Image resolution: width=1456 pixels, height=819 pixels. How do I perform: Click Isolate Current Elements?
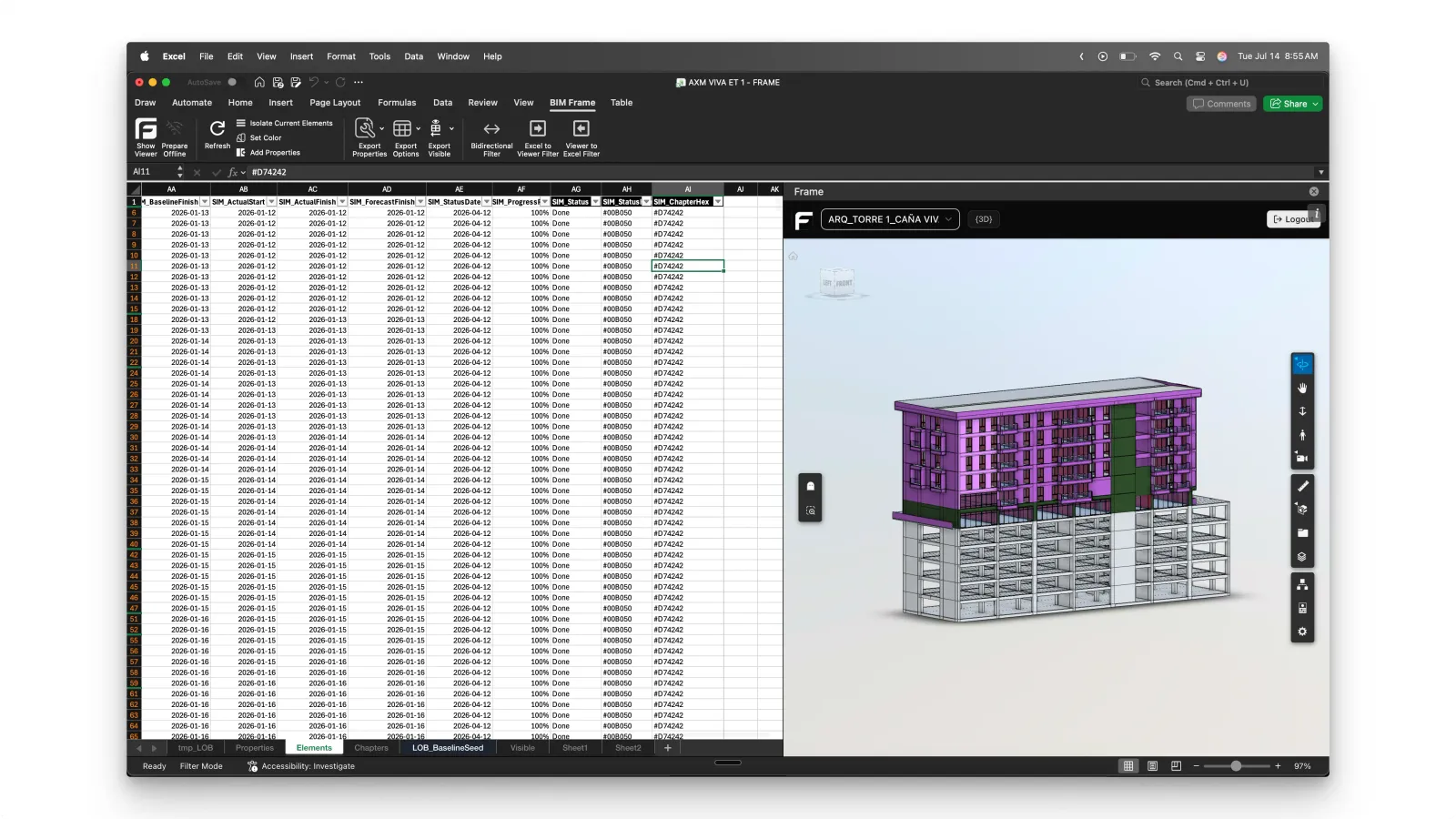tap(285, 123)
